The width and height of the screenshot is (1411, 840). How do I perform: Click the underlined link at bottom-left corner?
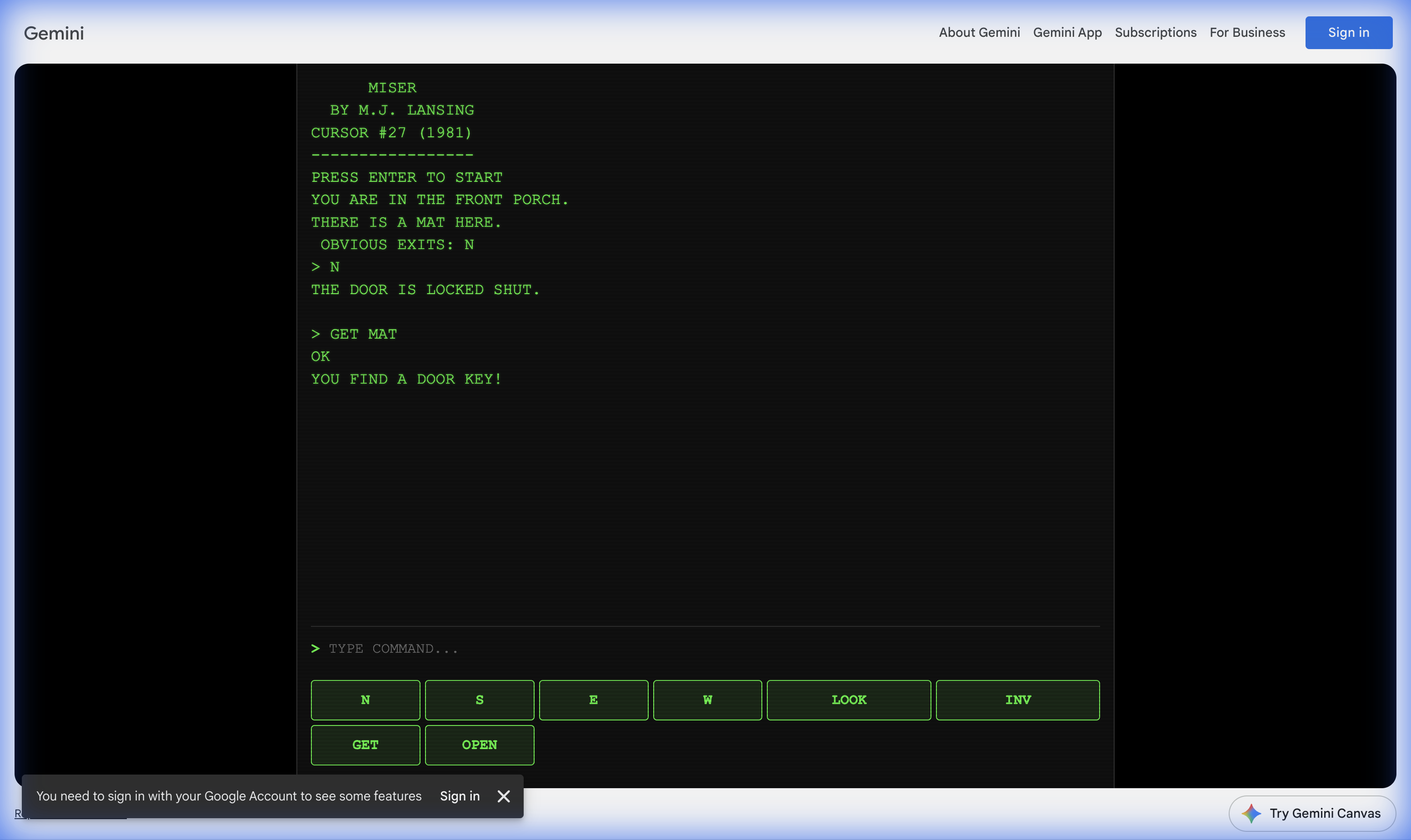coord(18,814)
